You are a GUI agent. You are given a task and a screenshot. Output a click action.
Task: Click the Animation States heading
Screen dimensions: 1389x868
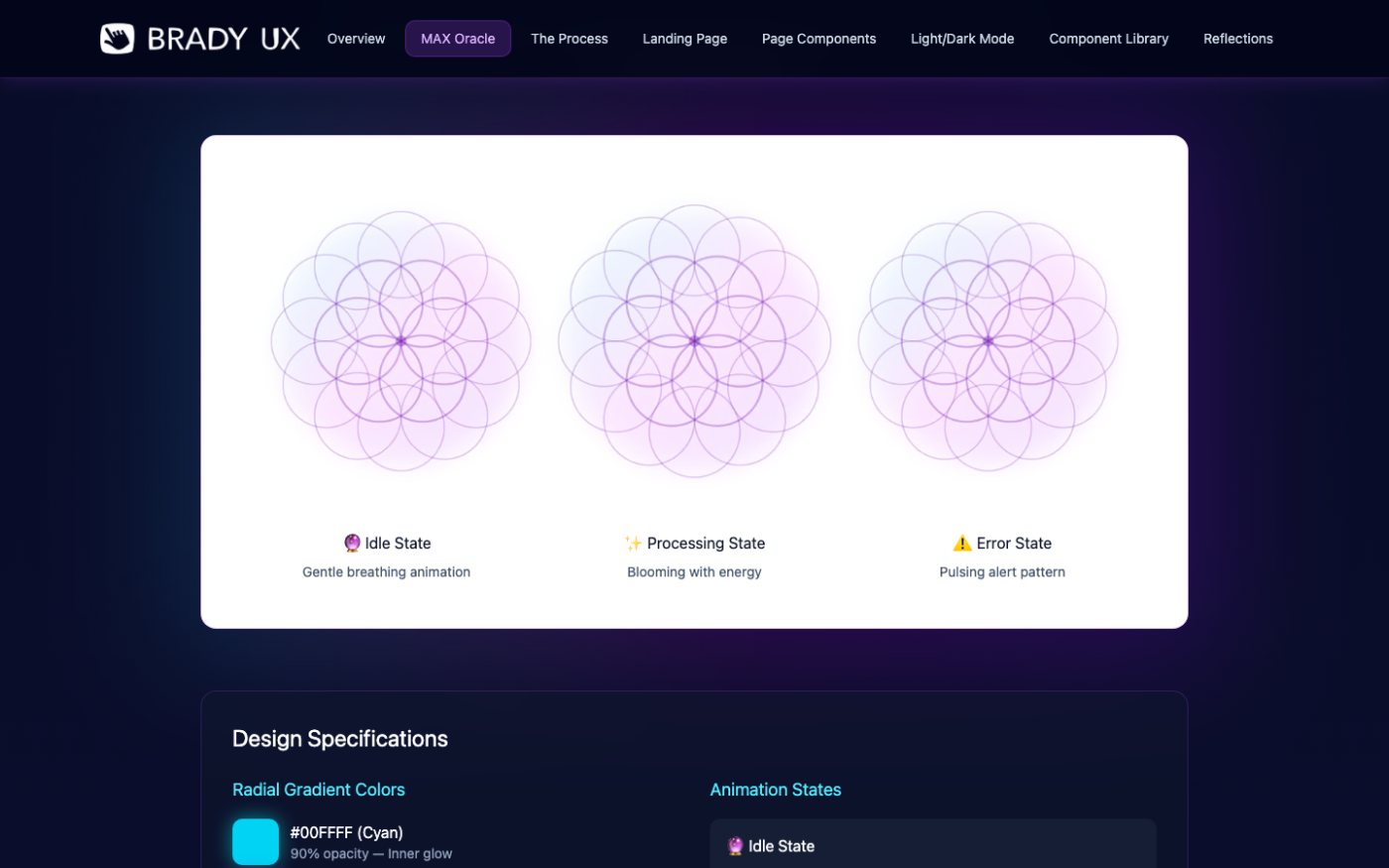pyautogui.click(x=776, y=790)
